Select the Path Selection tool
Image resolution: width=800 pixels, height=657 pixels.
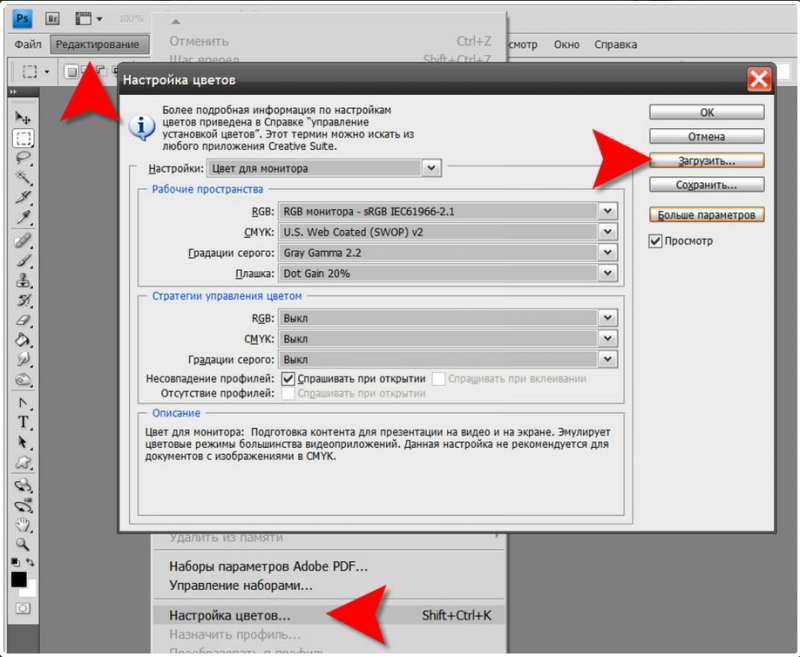[x=22, y=442]
